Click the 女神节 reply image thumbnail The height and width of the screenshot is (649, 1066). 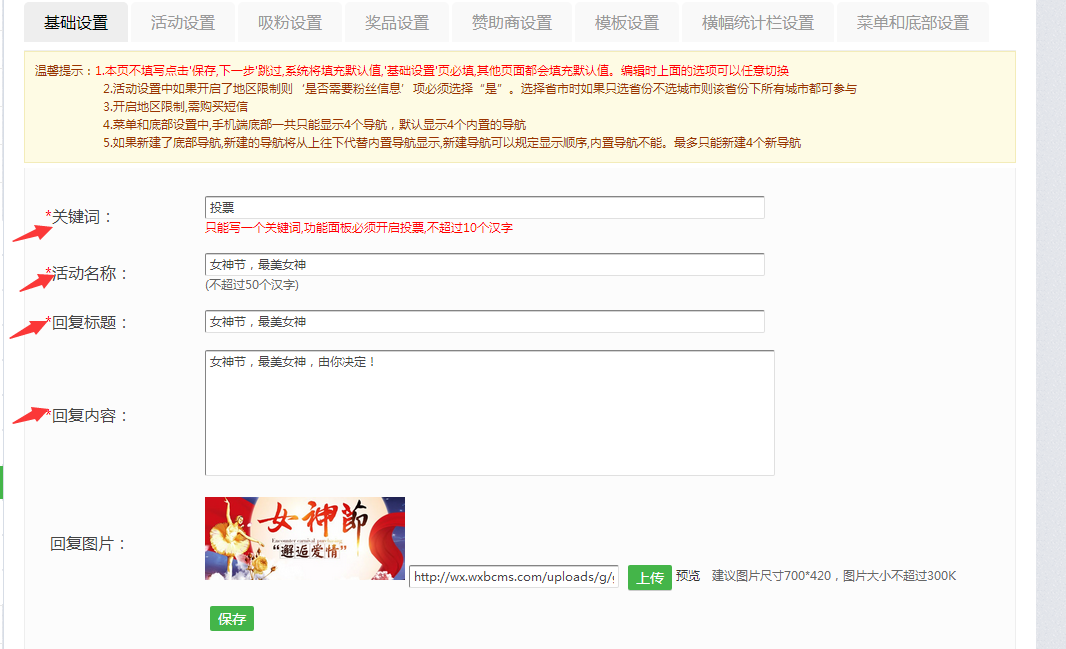[305, 538]
